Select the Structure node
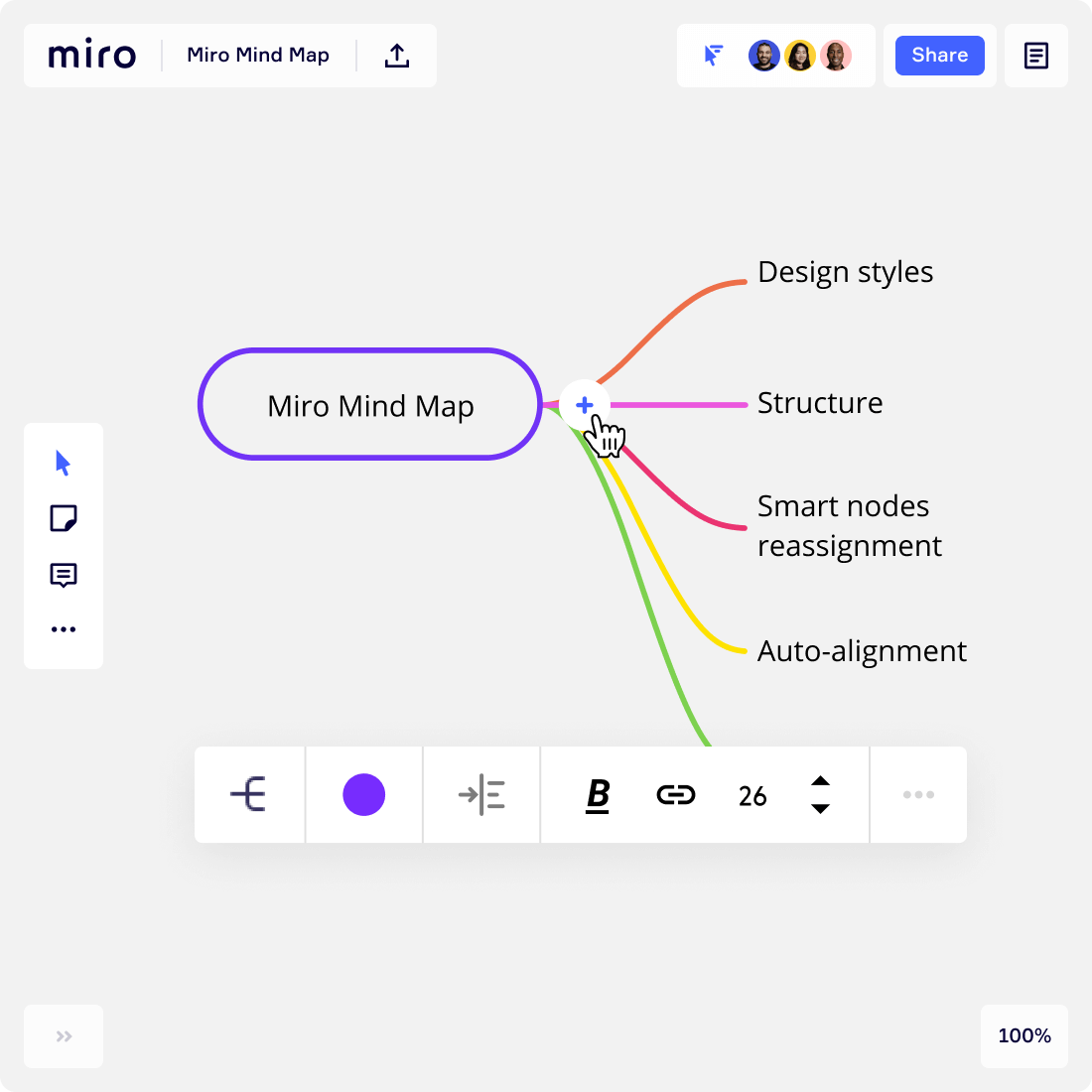The width and height of the screenshot is (1092, 1092). 820,403
